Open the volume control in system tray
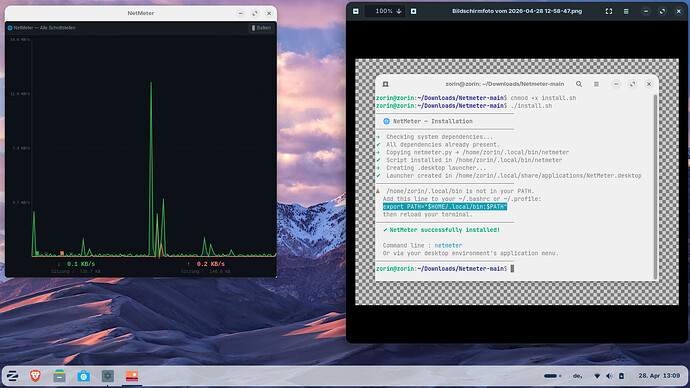This screenshot has height=388, width=690. pos(609,376)
